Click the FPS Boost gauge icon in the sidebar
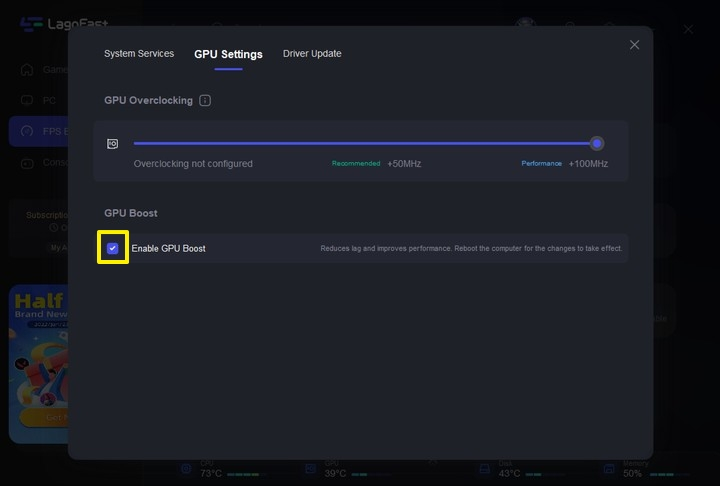The image size is (720, 486). (x=27, y=131)
